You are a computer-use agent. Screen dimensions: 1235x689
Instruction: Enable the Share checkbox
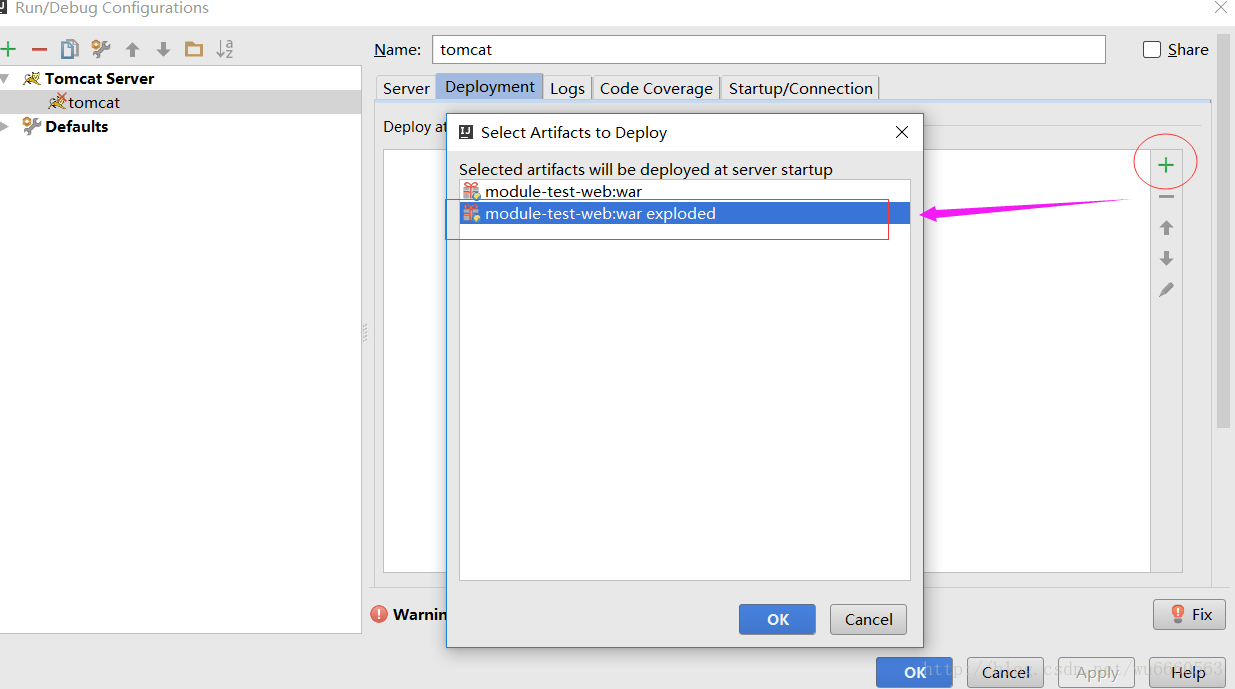tap(1151, 49)
